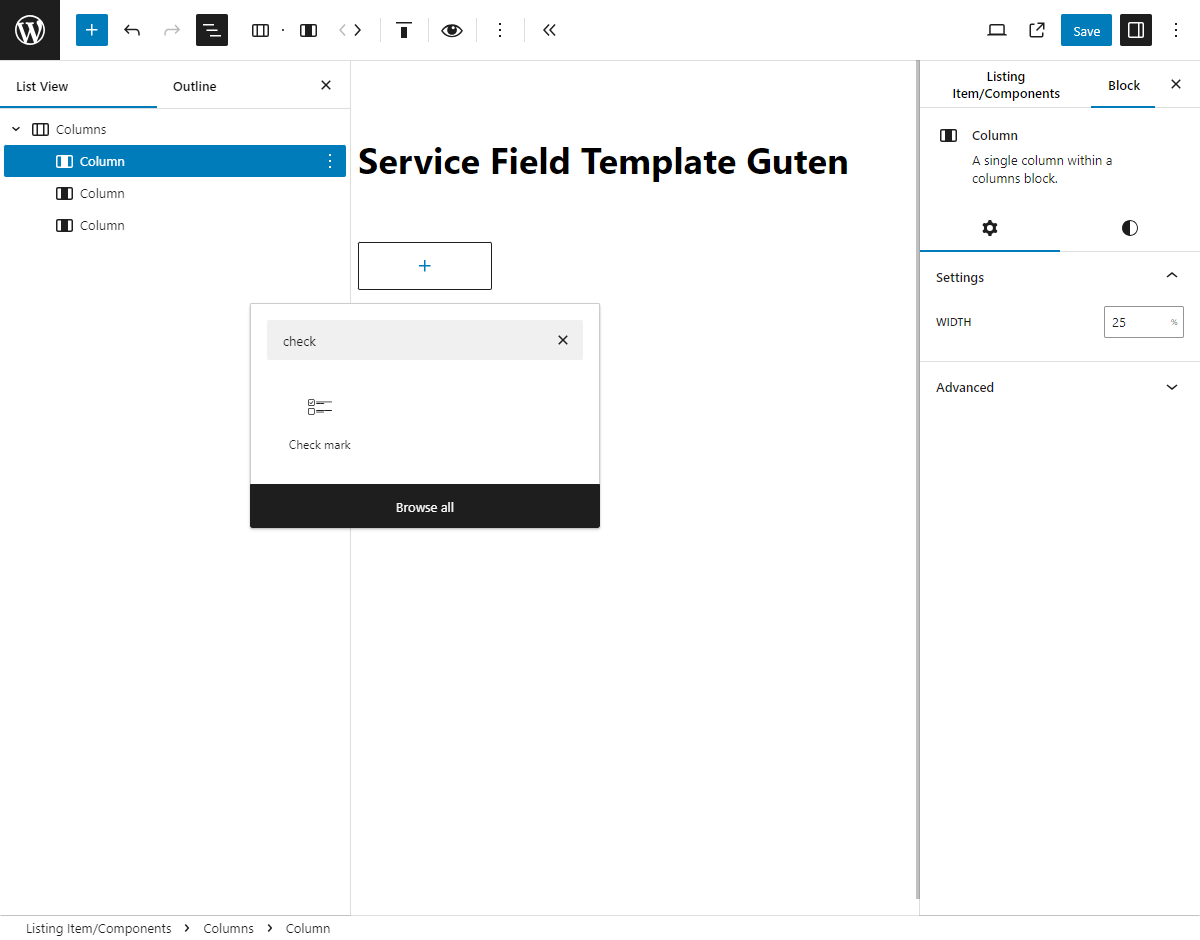Click the view post external link icon
The image size is (1200, 940).
(1036, 30)
